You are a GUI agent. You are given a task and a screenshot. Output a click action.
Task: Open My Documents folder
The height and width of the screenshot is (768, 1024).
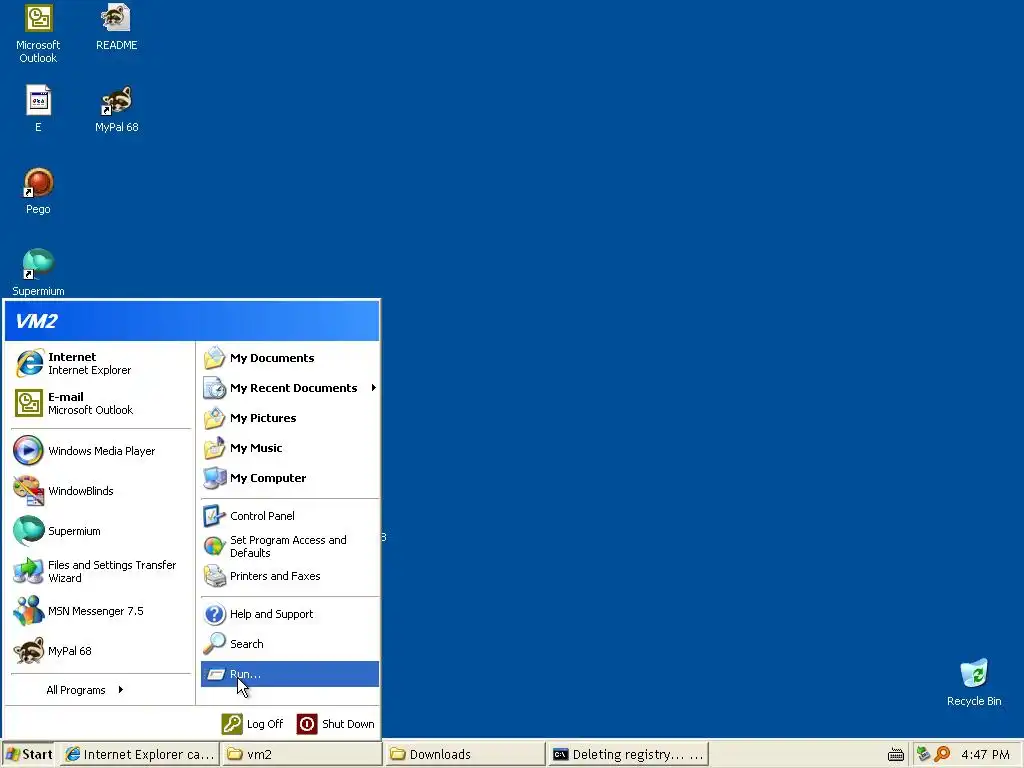pos(290,358)
